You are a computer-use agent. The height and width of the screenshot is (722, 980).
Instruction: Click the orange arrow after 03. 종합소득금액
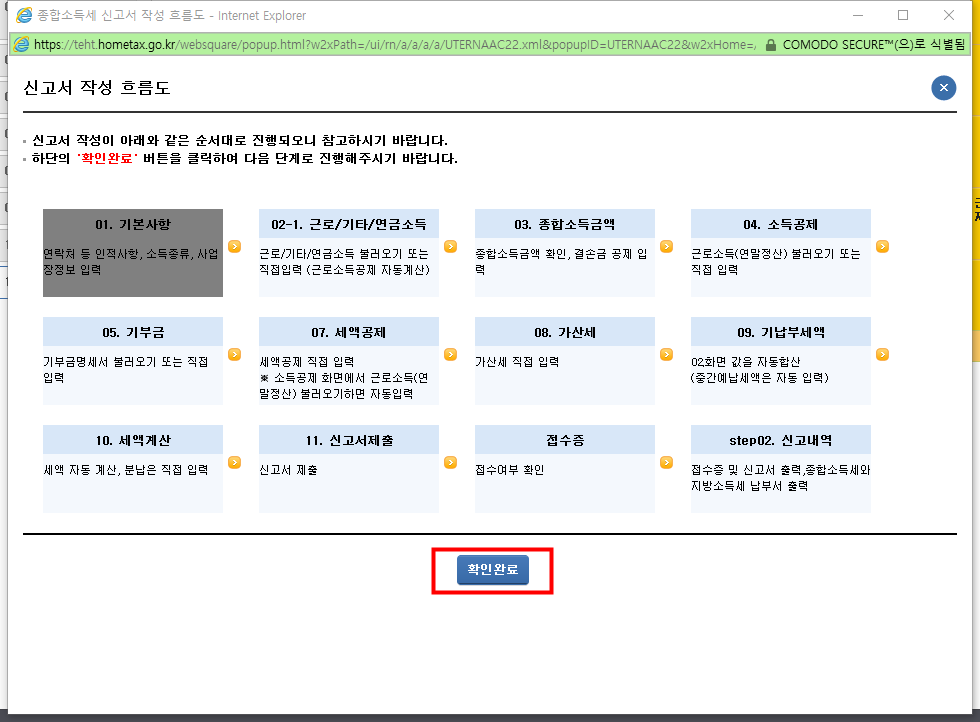[x=667, y=246]
